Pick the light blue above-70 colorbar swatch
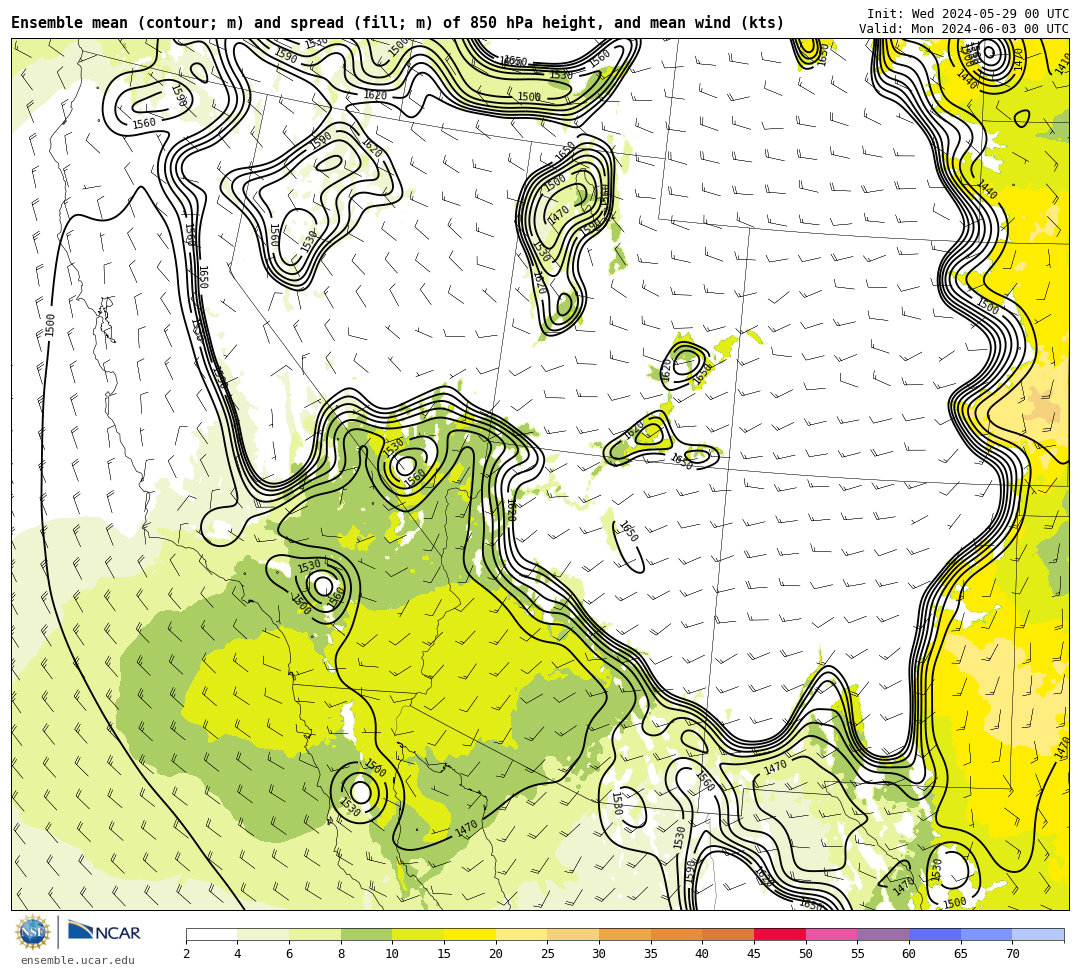This screenshot has height=973, width=1080. 1038,934
